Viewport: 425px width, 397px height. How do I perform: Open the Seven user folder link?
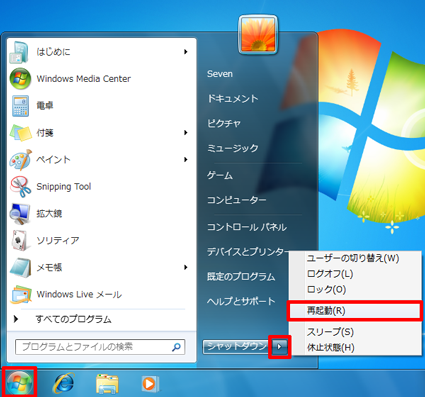coord(220,74)
